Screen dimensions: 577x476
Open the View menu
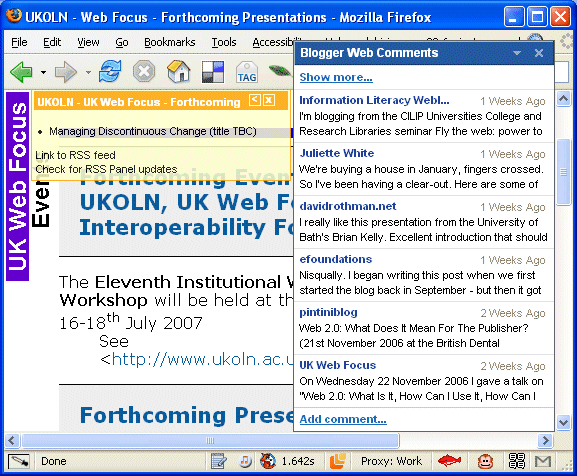point(88,43)
